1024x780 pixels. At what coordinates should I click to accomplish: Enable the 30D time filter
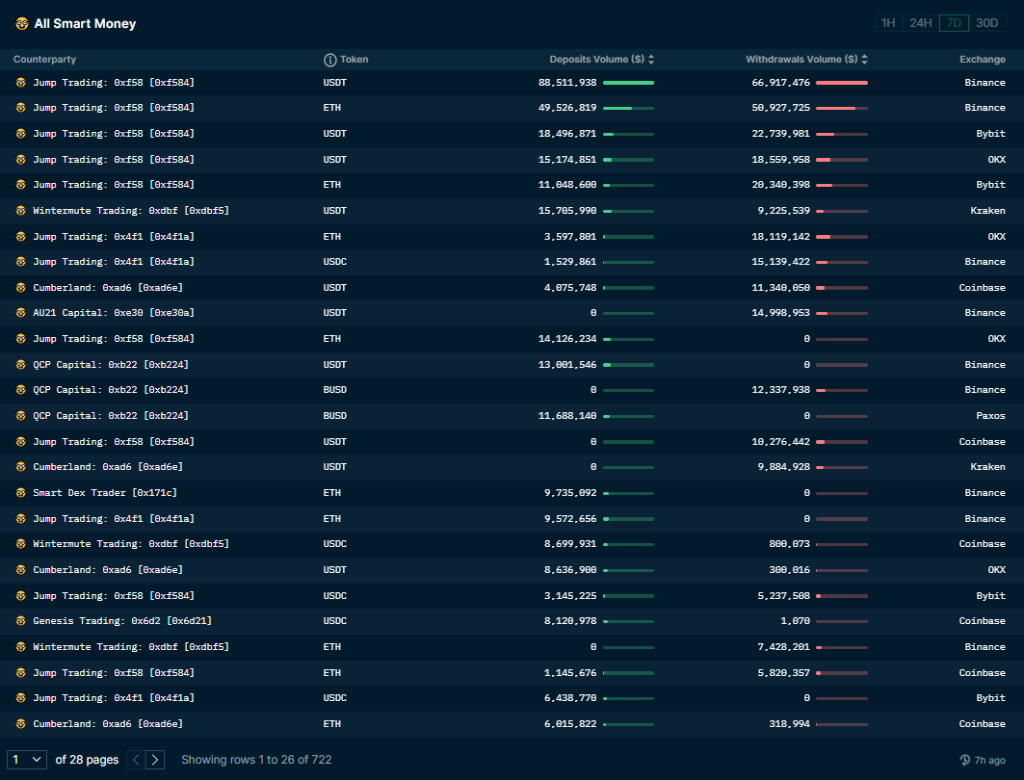[x=988, y=22]
